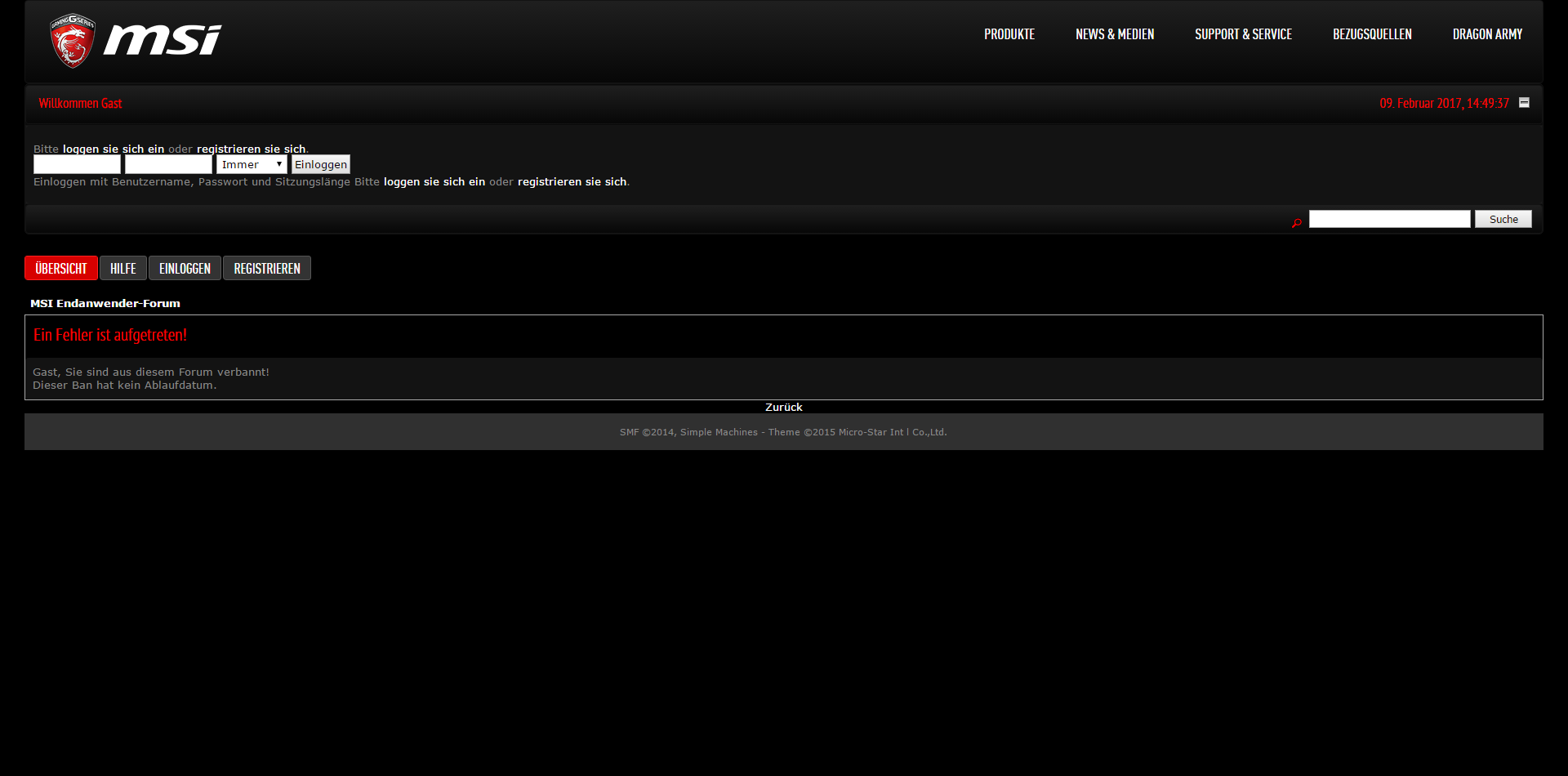The width and height of the screenshot is (1568, 776).
Task: Click the Suche button
Action: [1503, 219]
